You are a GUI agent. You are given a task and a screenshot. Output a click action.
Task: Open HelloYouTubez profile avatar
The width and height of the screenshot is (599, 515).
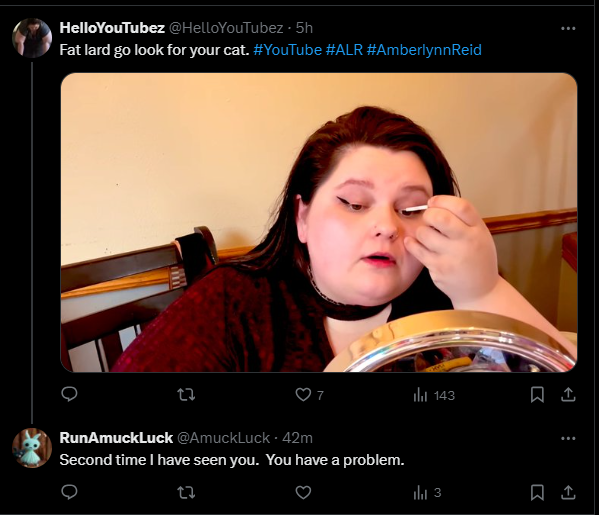click(32, 37)
